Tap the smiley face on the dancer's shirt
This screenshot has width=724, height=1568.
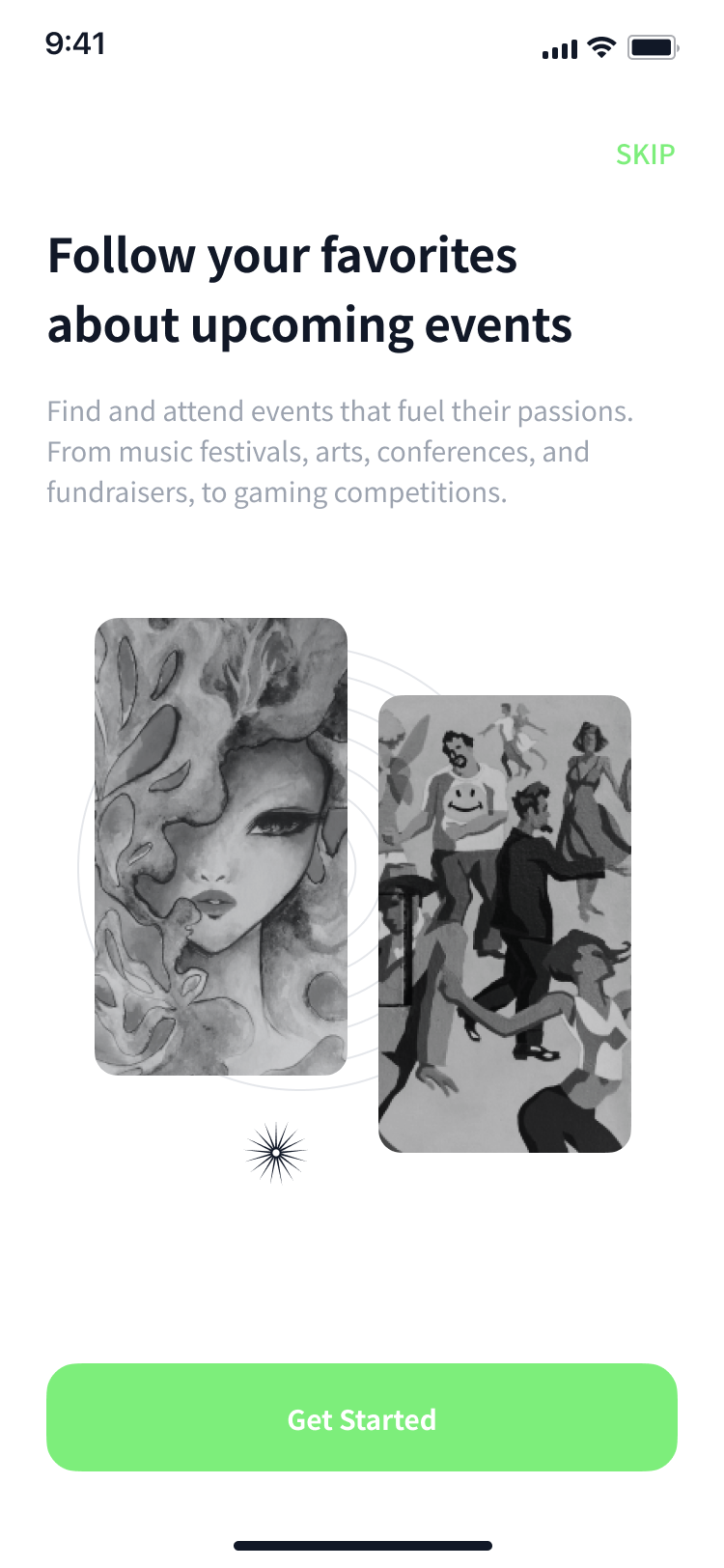point(466,799)
